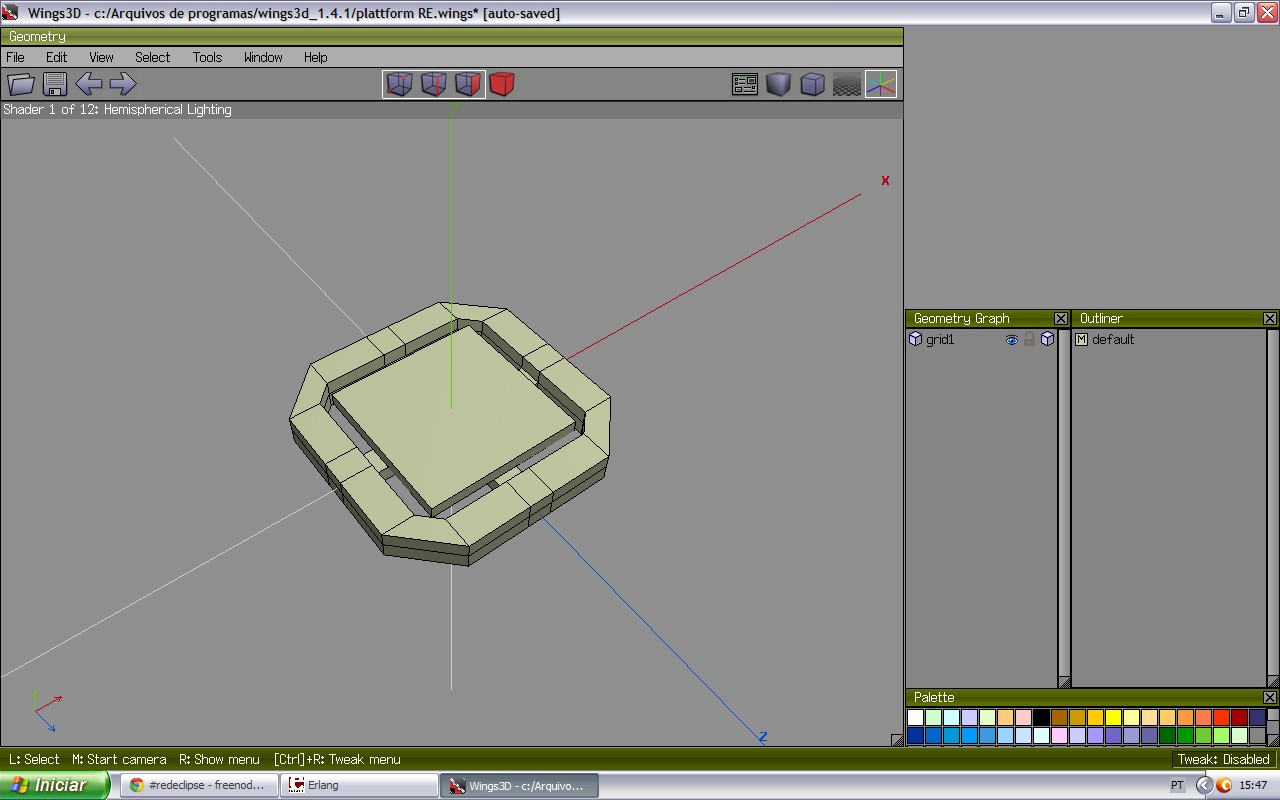This screenshot has height=800, width=1280.
Task: Click the Tweak: Disabled status button
Action: pos(1222,759)
